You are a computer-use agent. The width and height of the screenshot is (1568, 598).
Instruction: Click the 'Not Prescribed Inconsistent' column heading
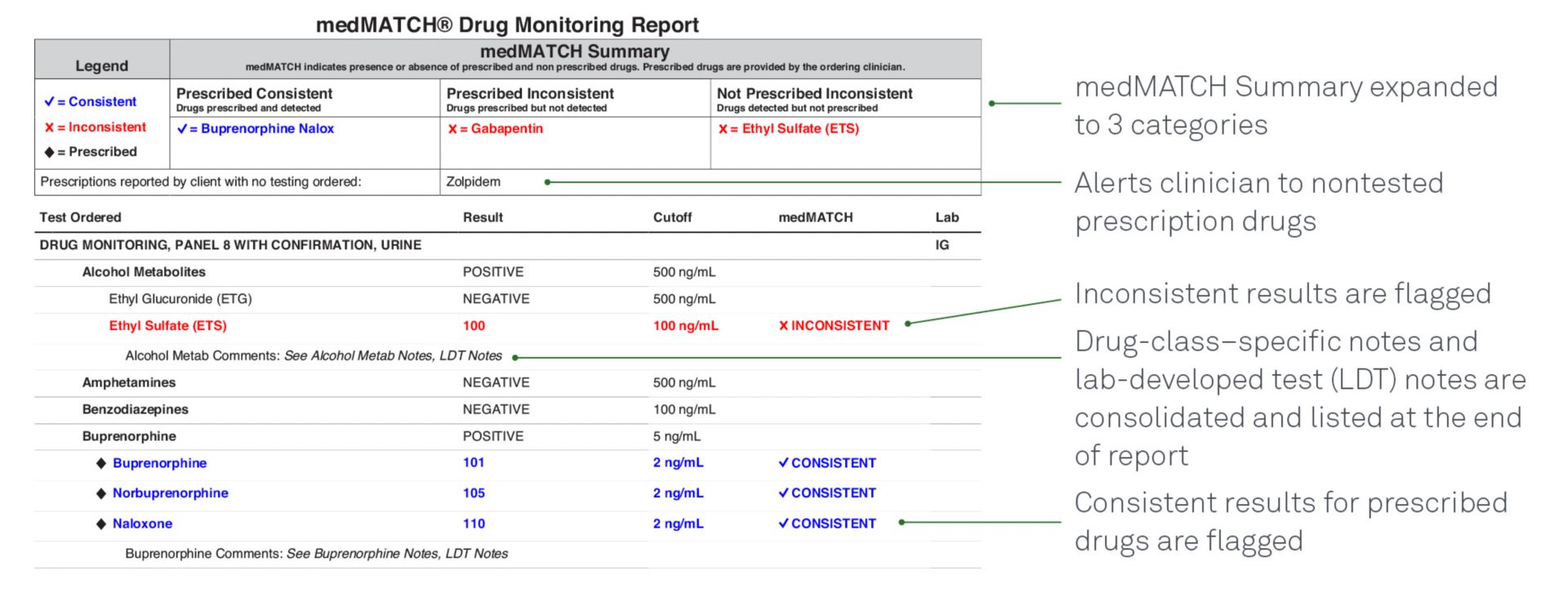(x=815, y=93)
